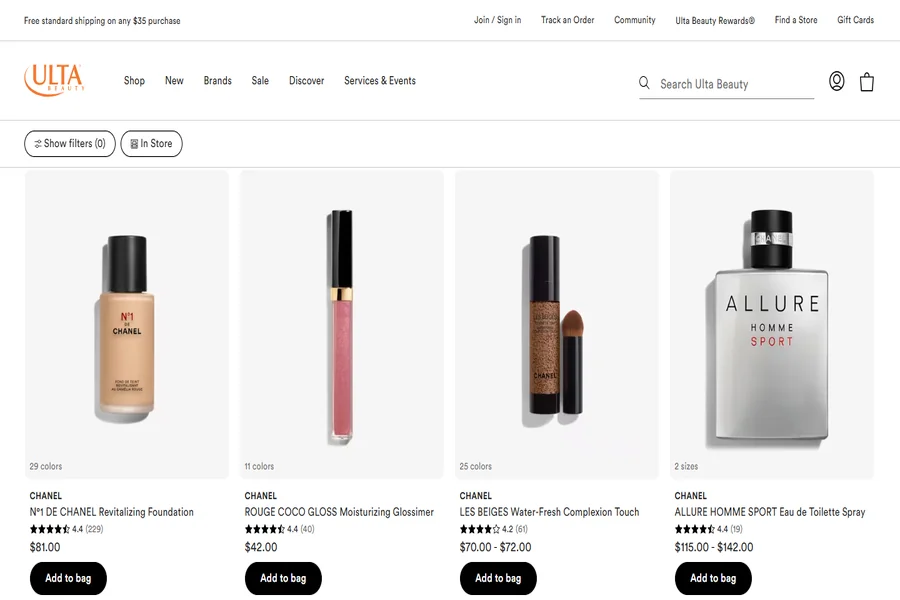Open N°1 DE CHANEL Revitalizing Foundation title
Screen dimensions: 900x600
[111, 512]
